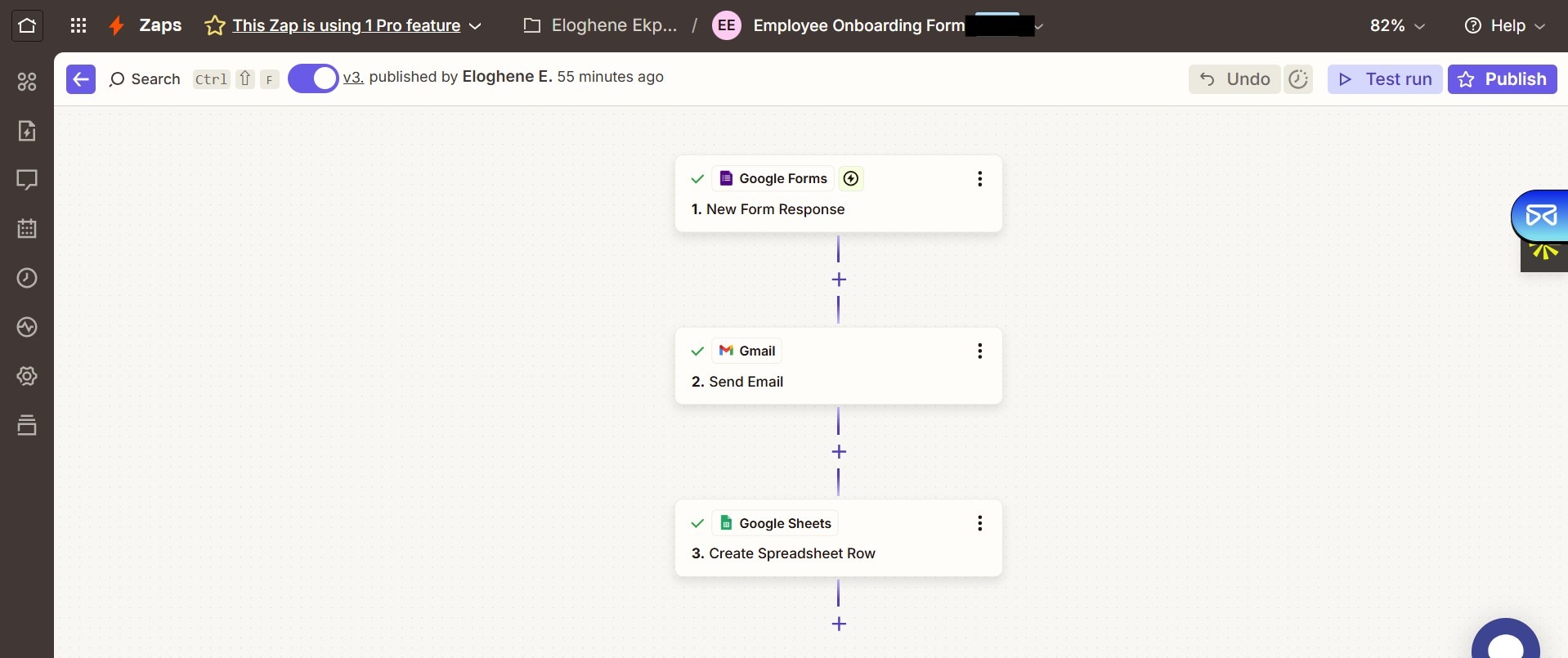Click the Publish button
Screen dimensions: 1568x658
tap(1502, 79)
